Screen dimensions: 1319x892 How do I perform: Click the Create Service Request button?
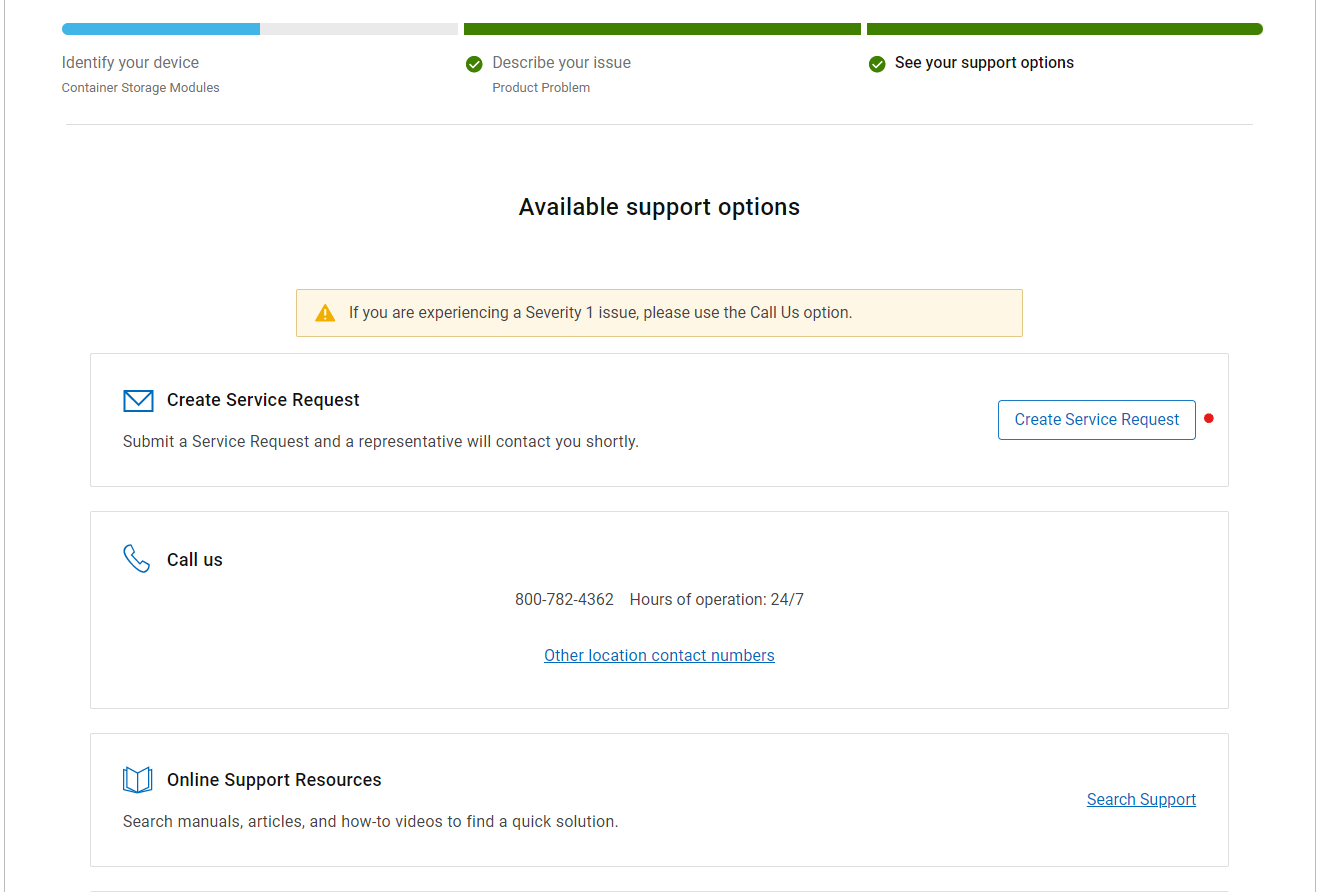[1096, 419]
